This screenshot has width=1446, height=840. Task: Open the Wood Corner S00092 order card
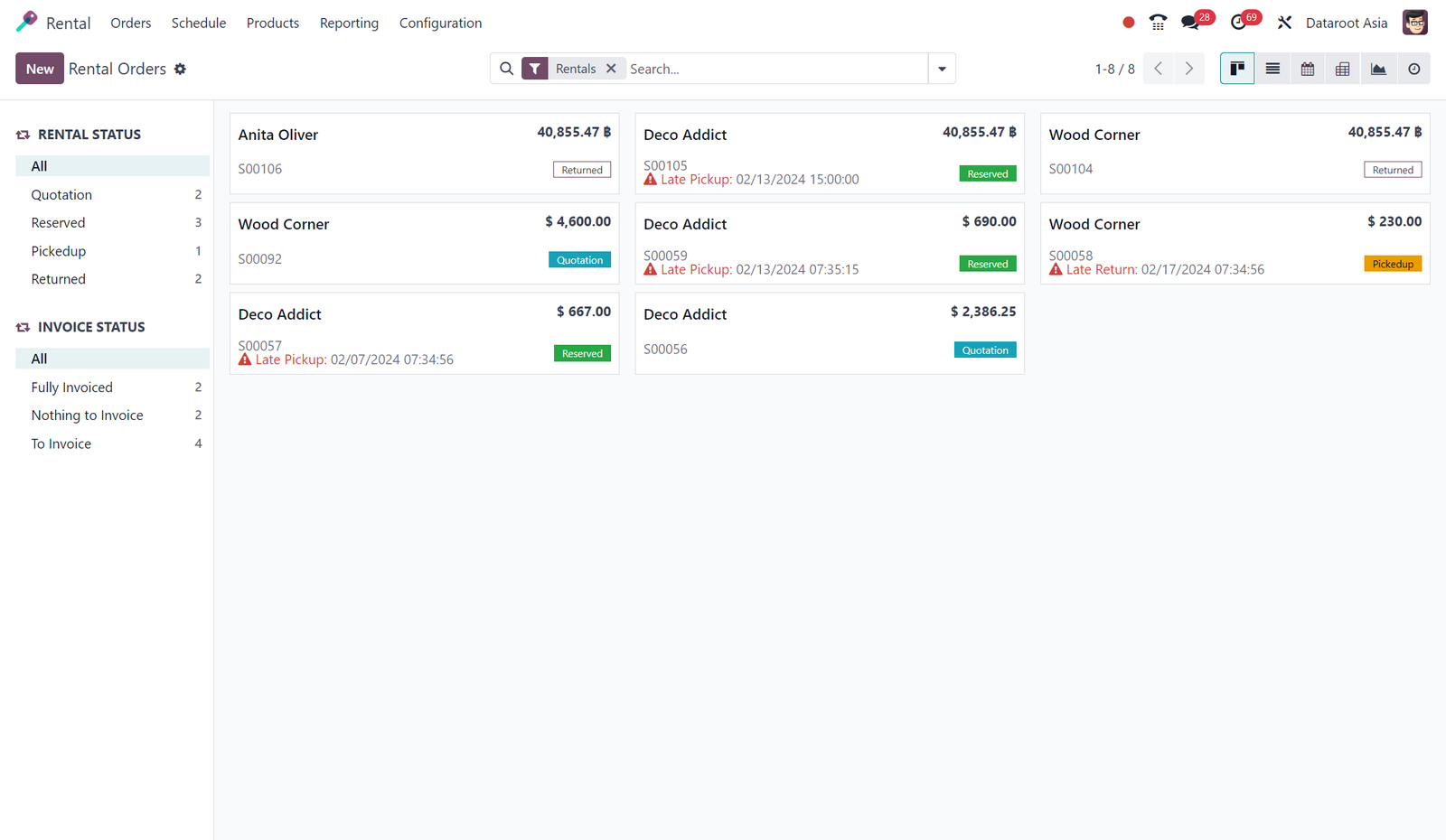click(x=425, y=243)
